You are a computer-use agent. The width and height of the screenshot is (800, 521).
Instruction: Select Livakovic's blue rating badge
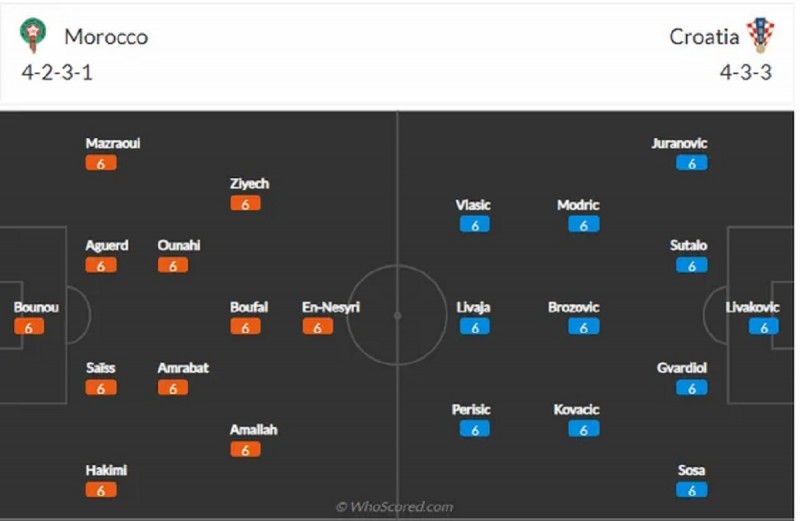click(x=763, y=327)
